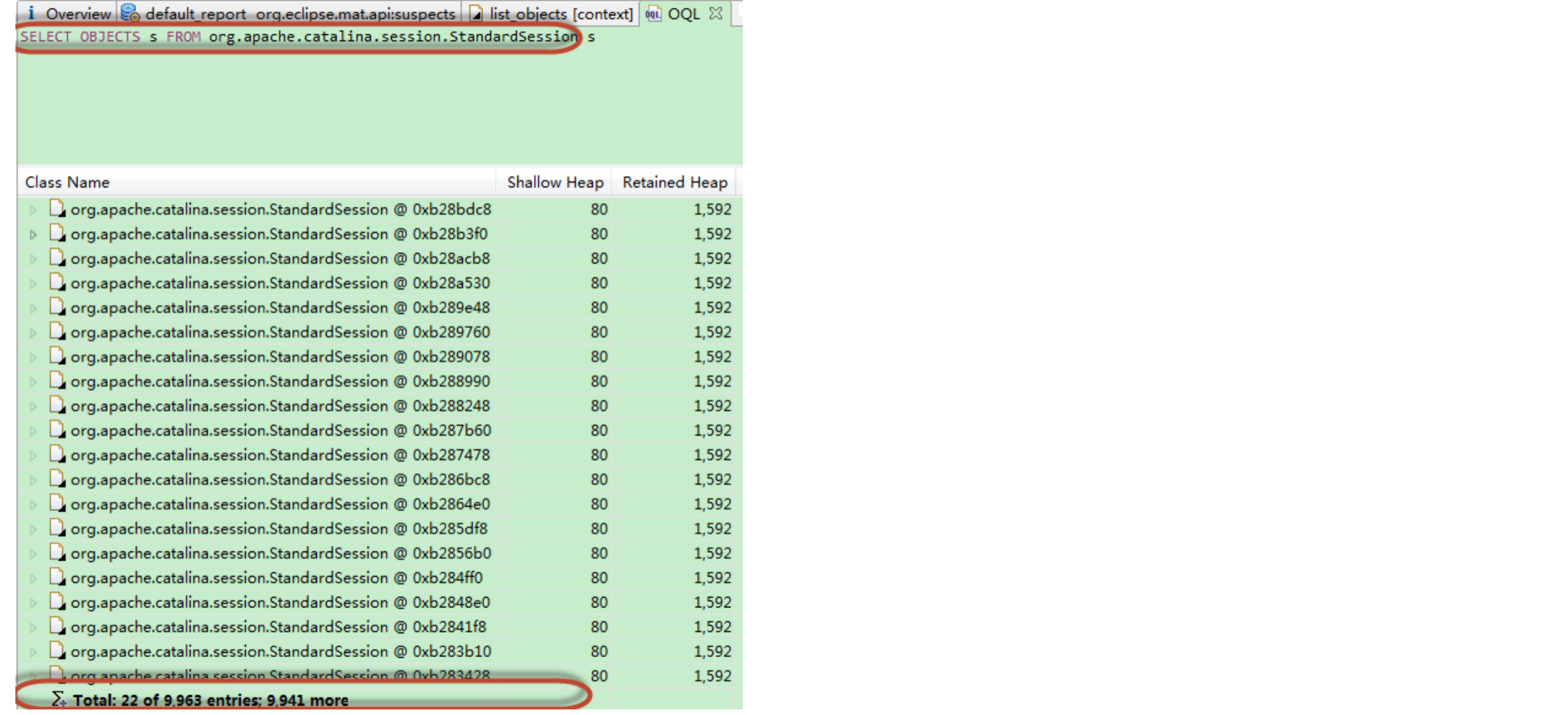The width and height of the screenshot is (1568, 715).
Task: Switch to the Overview tab
Action: [x=68, y=13]
